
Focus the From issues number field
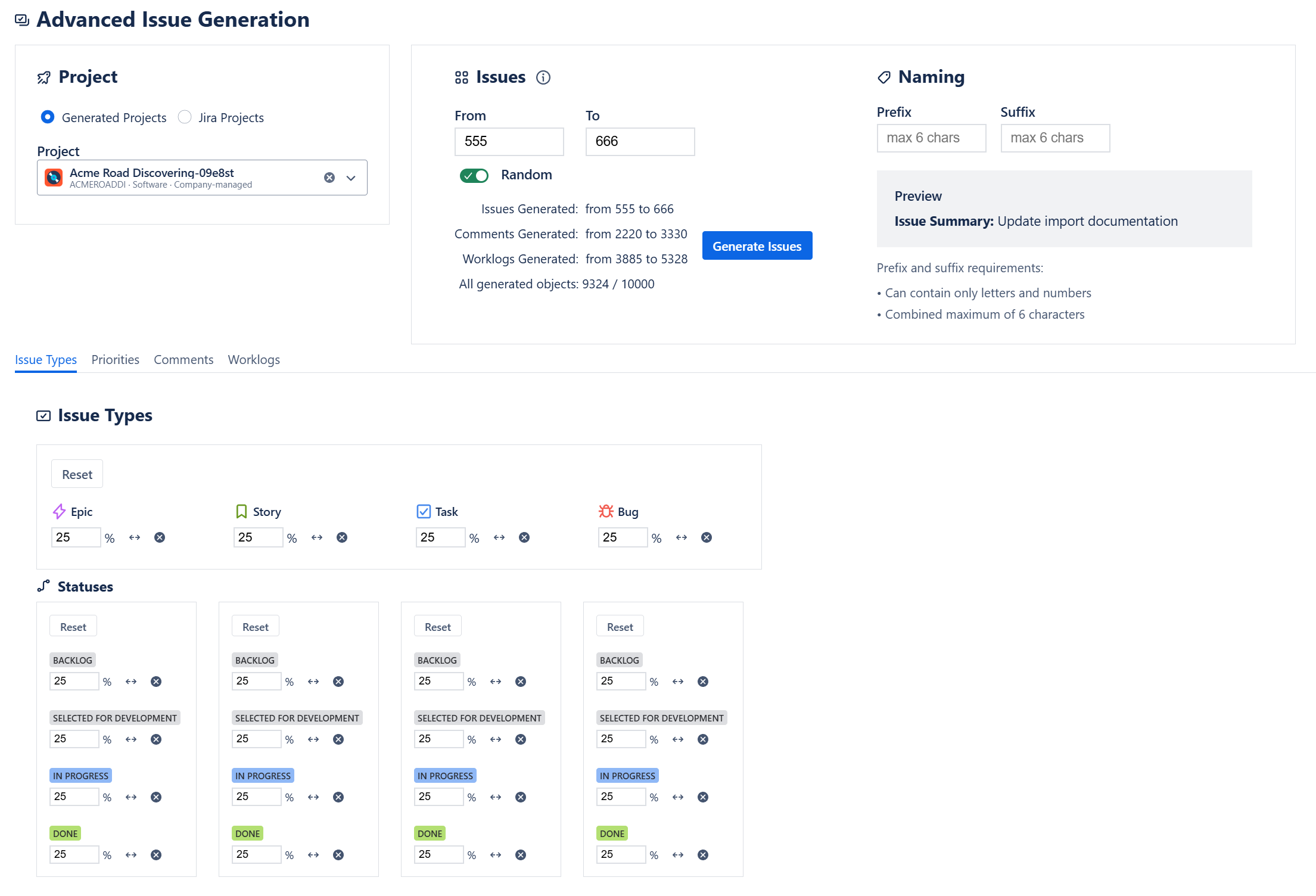(x=508, y=142)
